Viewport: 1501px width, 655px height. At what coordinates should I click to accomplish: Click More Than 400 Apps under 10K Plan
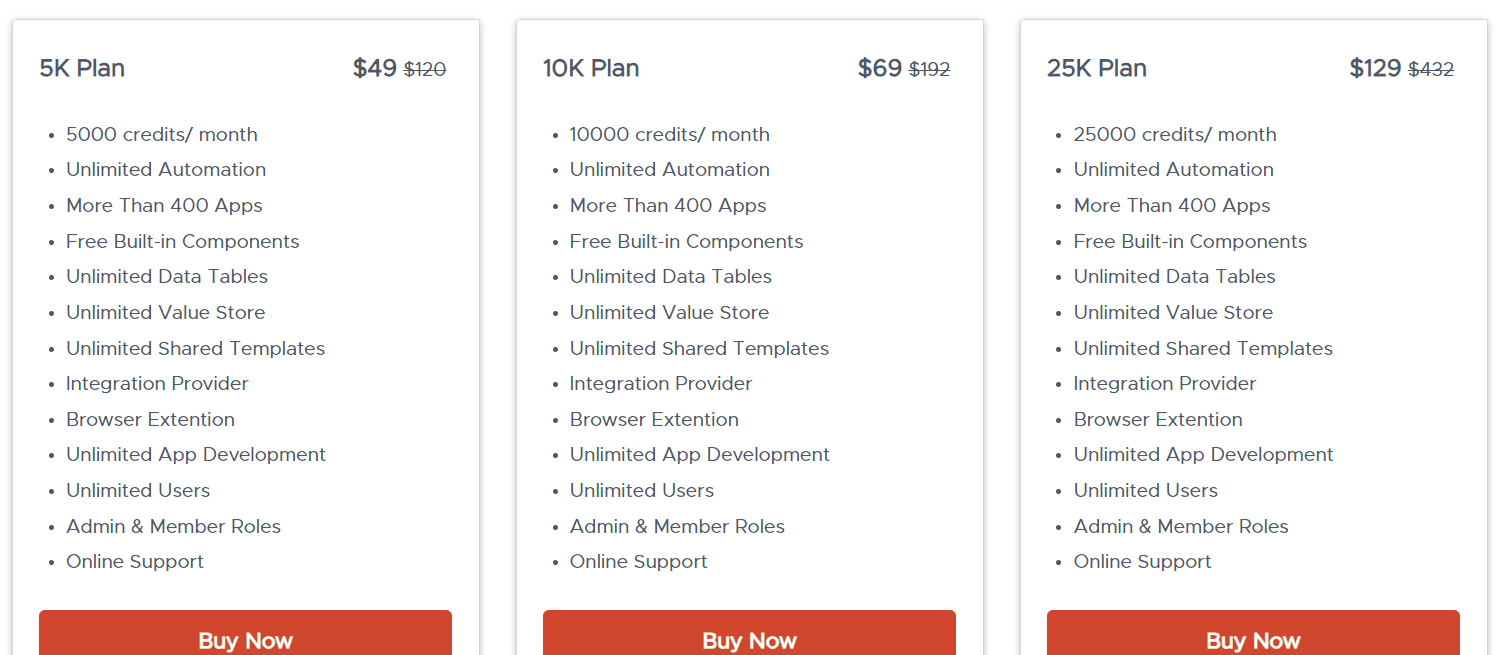click(x=668, y=205)
